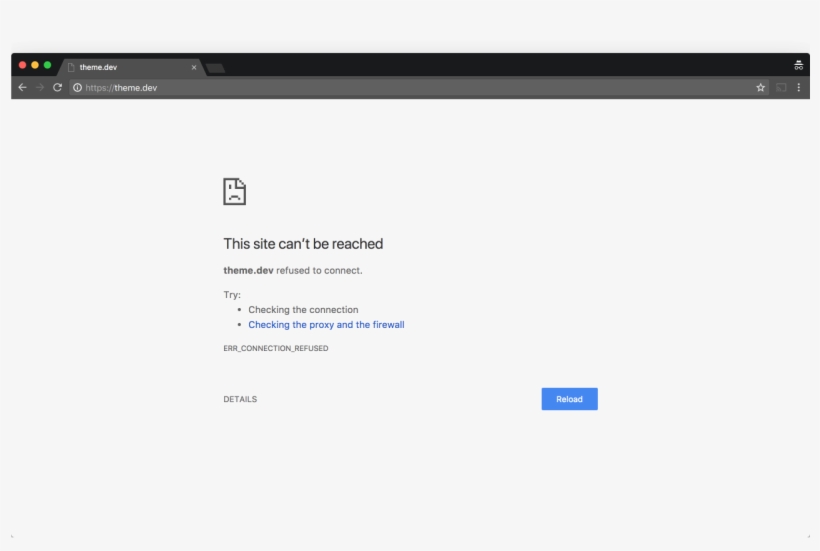The height and width of the screenshot is (551, 820).
Task: Click the blue Reload button
Action: [570, 399]
